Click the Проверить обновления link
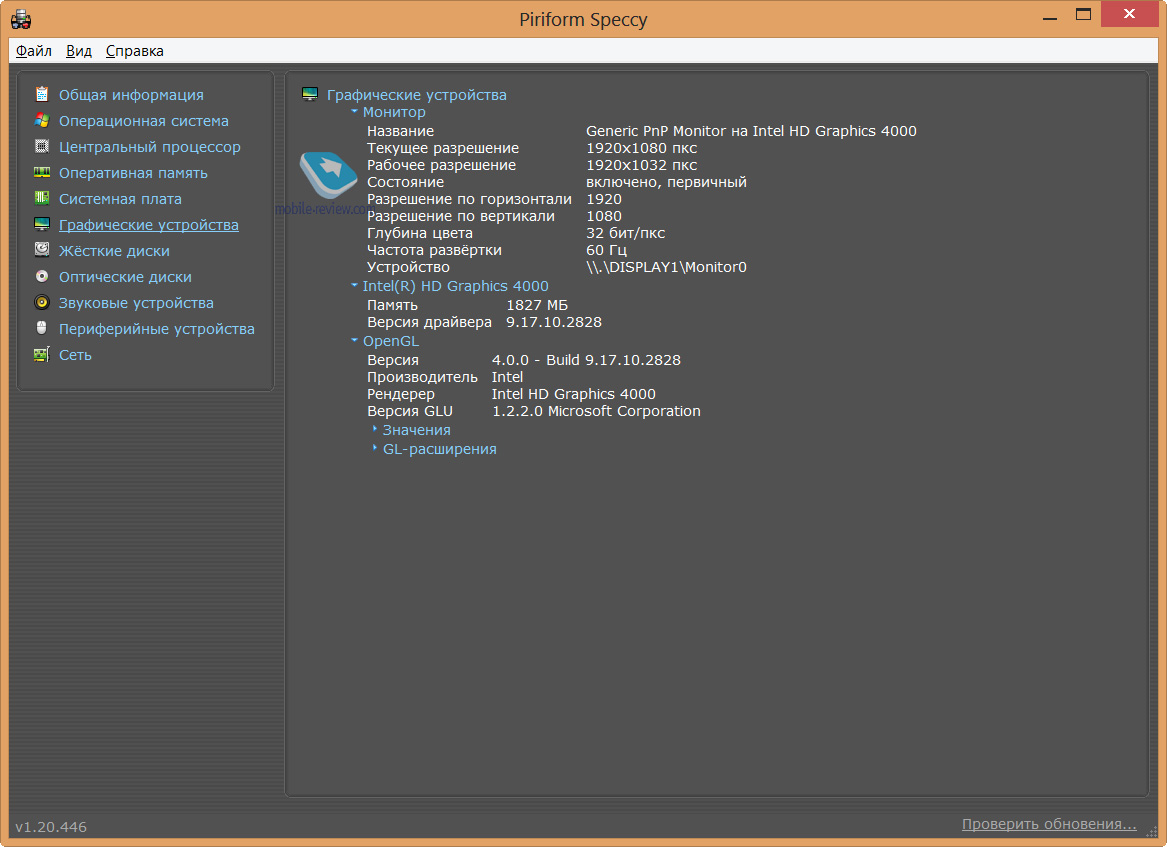The height and width of the screenshot is (847, 1167). tap(1049, 825)
